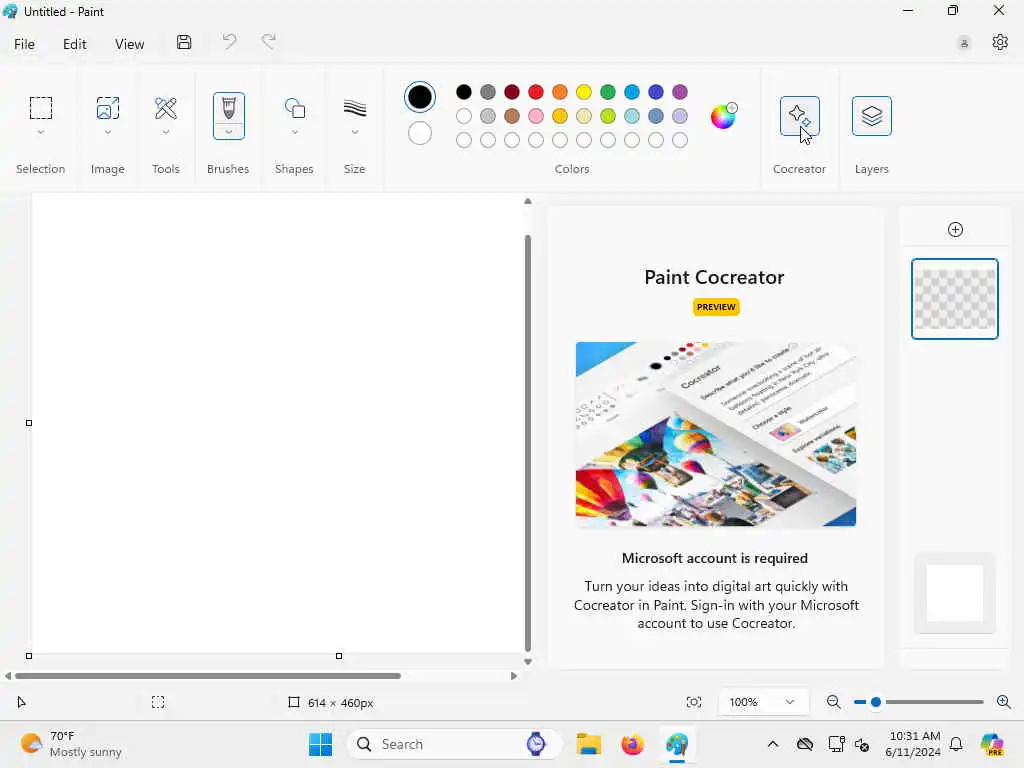Select secondary Color 2 white circle
This screenshot has width=1024, height=768.
(x=419, y=133)
